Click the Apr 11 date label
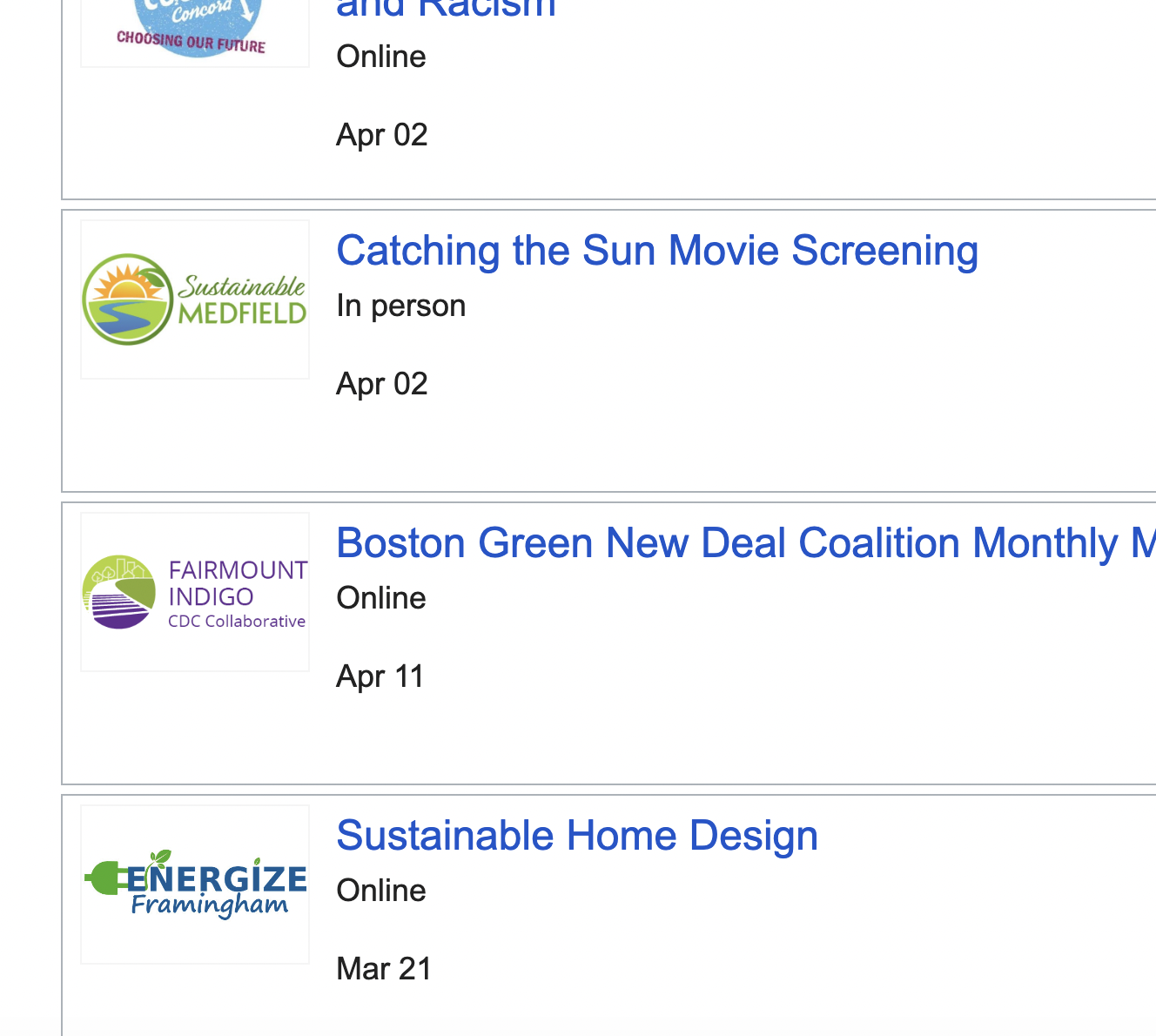The width and height of the screenshot is (1156, 1036). click(x=380, y=676)
